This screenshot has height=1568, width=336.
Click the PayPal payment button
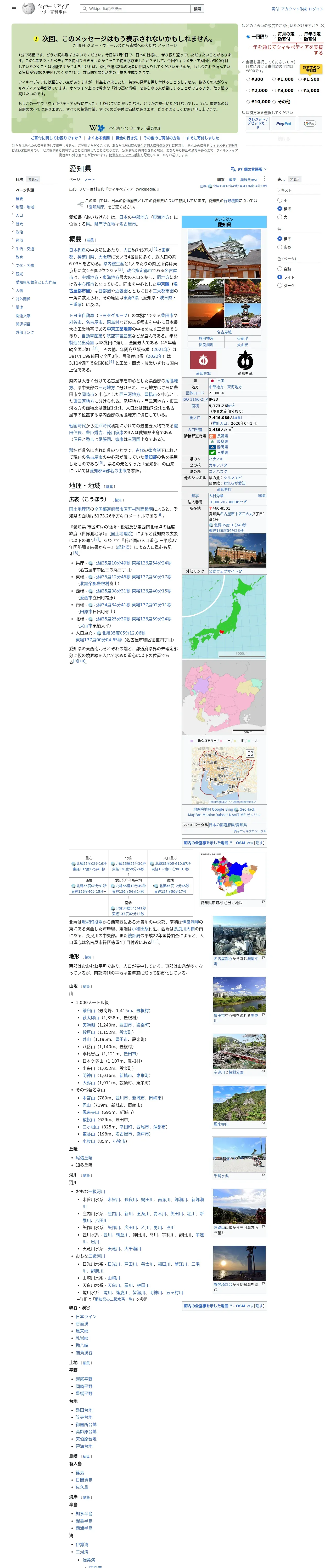pos(284,124)
